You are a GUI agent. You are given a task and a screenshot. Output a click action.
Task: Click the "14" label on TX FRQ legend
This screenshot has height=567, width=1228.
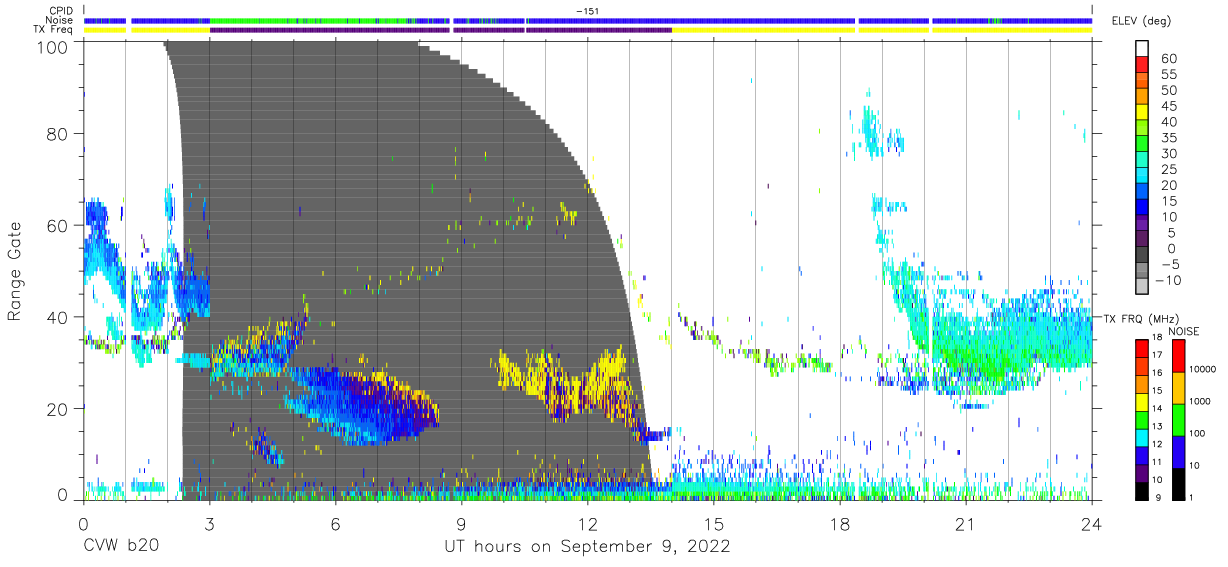click(1159, 409)
